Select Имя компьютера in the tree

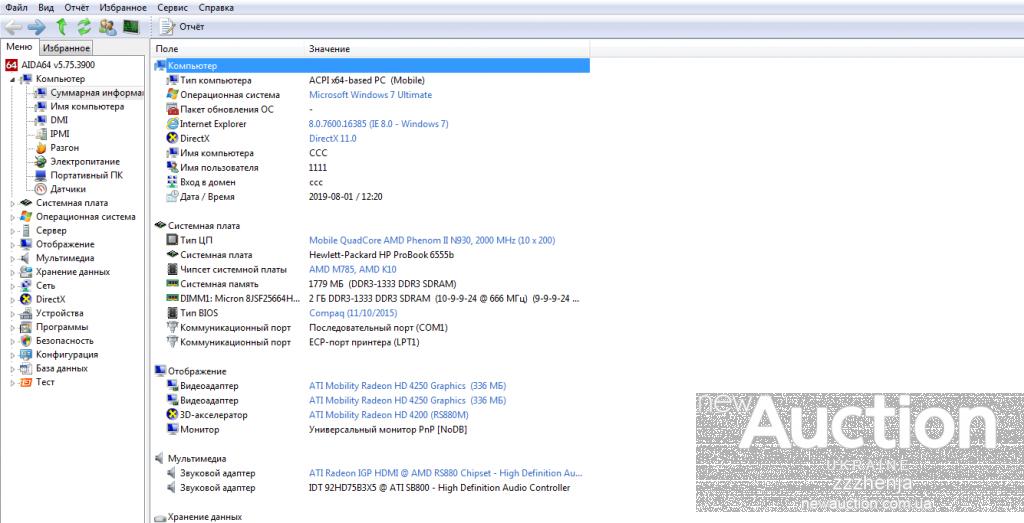[88, 106]
